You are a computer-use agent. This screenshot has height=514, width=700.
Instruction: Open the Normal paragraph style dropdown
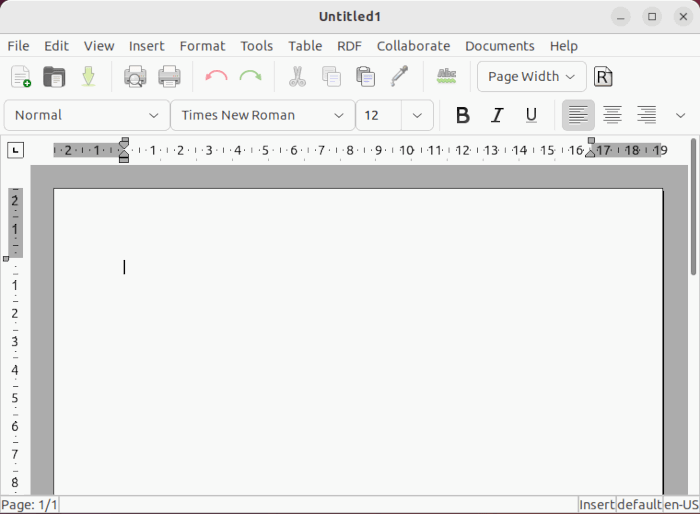tap(87, 115)
